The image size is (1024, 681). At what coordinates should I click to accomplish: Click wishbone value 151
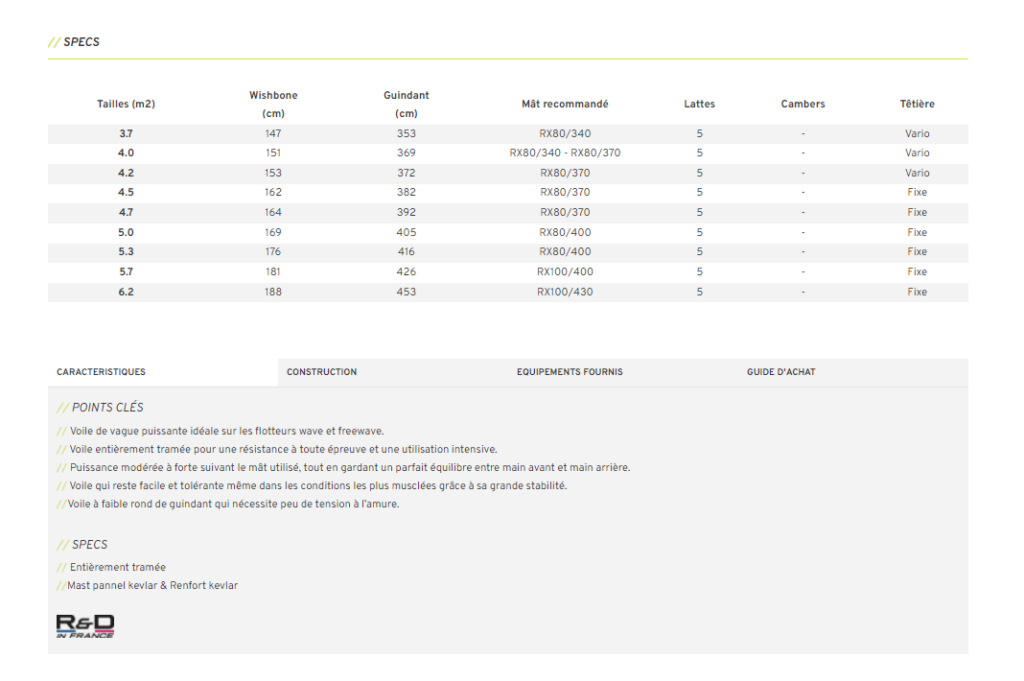(x=273, y=153)
